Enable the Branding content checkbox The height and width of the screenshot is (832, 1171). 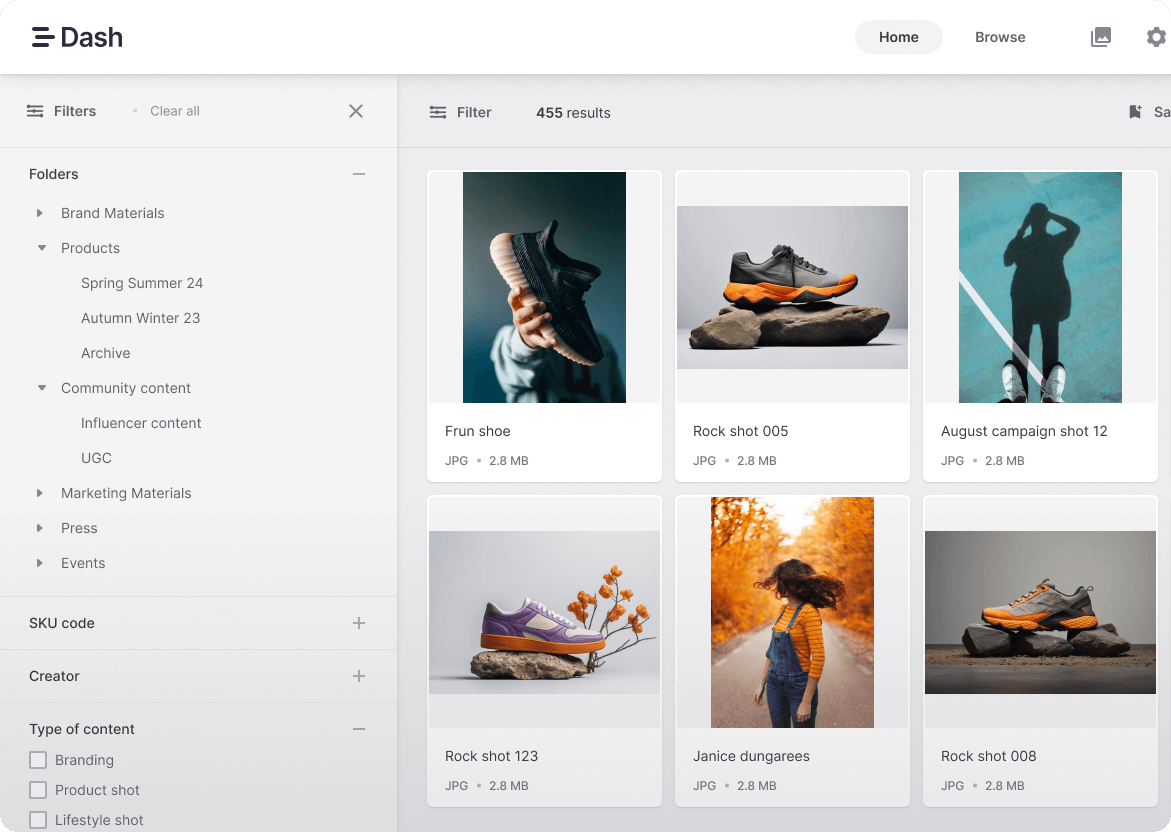(37, 760)
